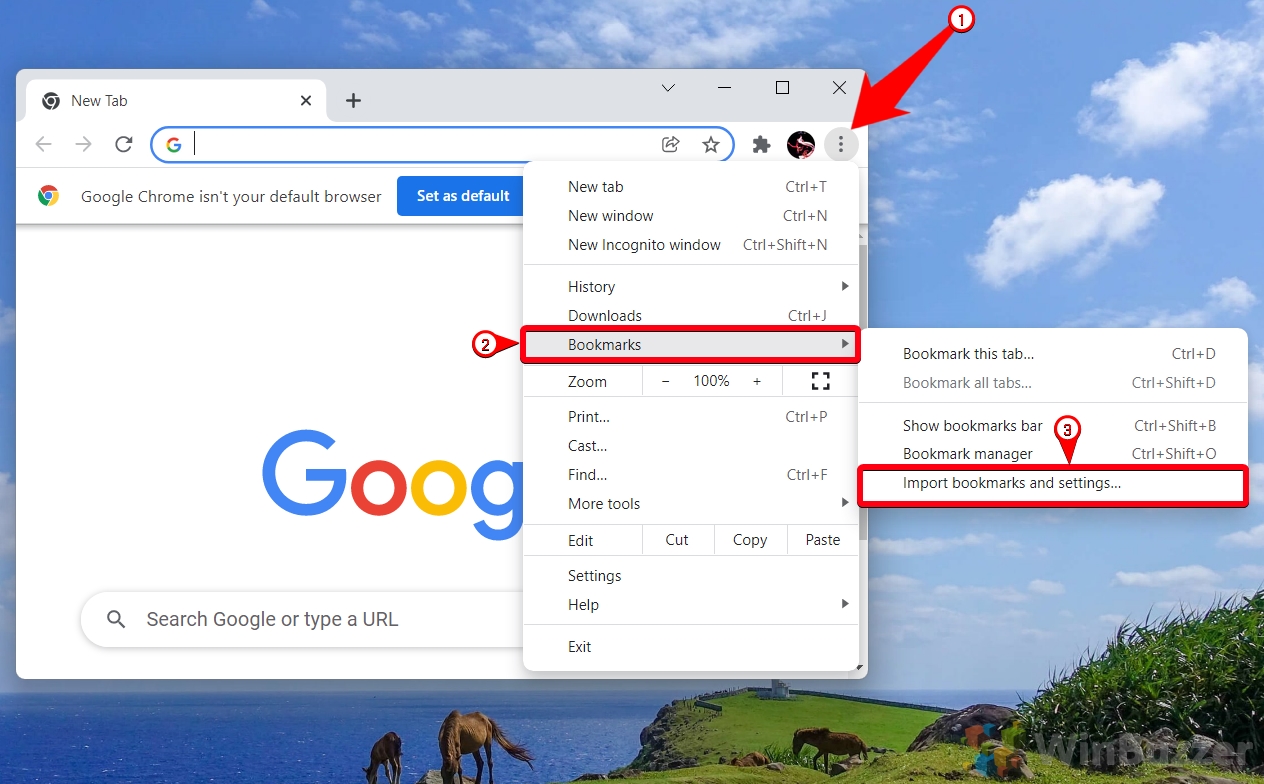1264x784 pixels.
Task: Click the back navigation arrow
Action: [x=43, y=144]
